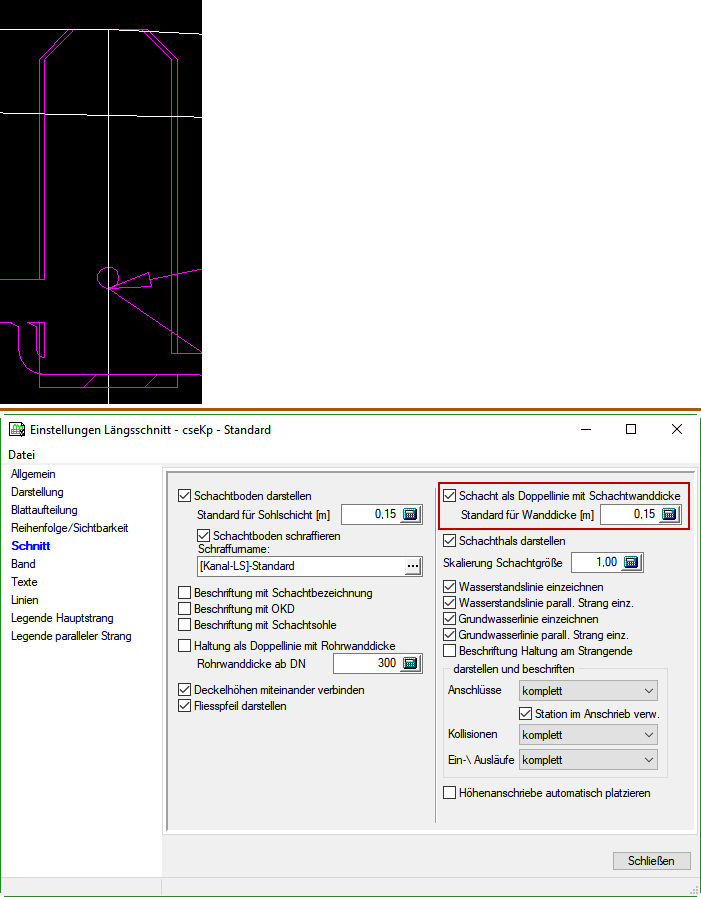Click calculator icon for Rohrwanddicke ab DN
Image resolution: width=701 pixels, height=897 pixels.
point(410,664)
